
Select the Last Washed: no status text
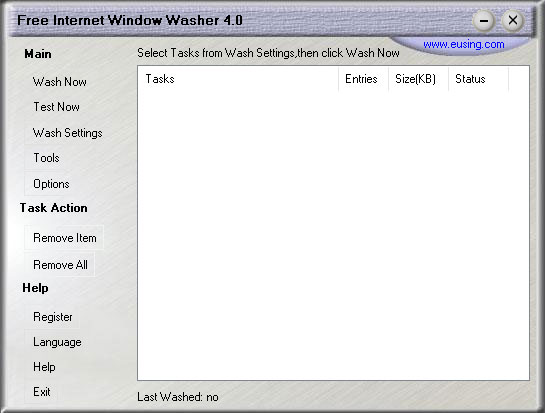tap(178, 397)
